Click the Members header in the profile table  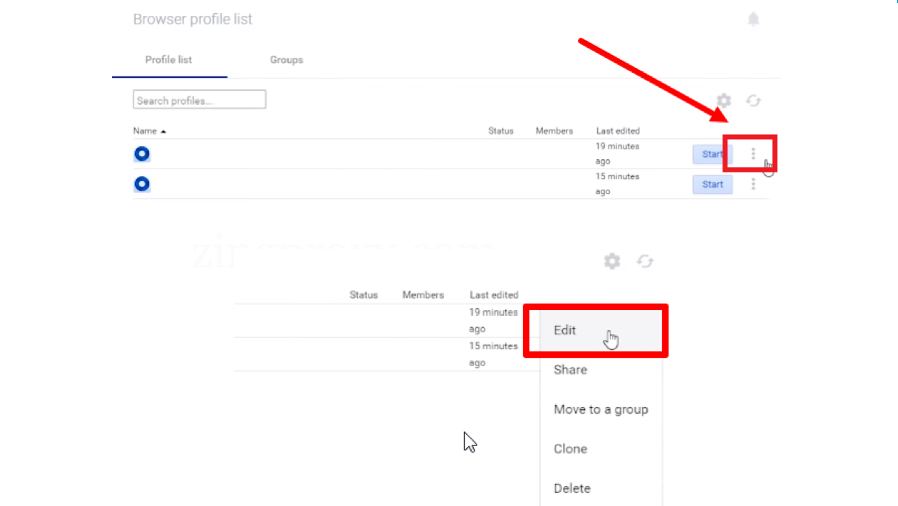click(x=554, y=131)
